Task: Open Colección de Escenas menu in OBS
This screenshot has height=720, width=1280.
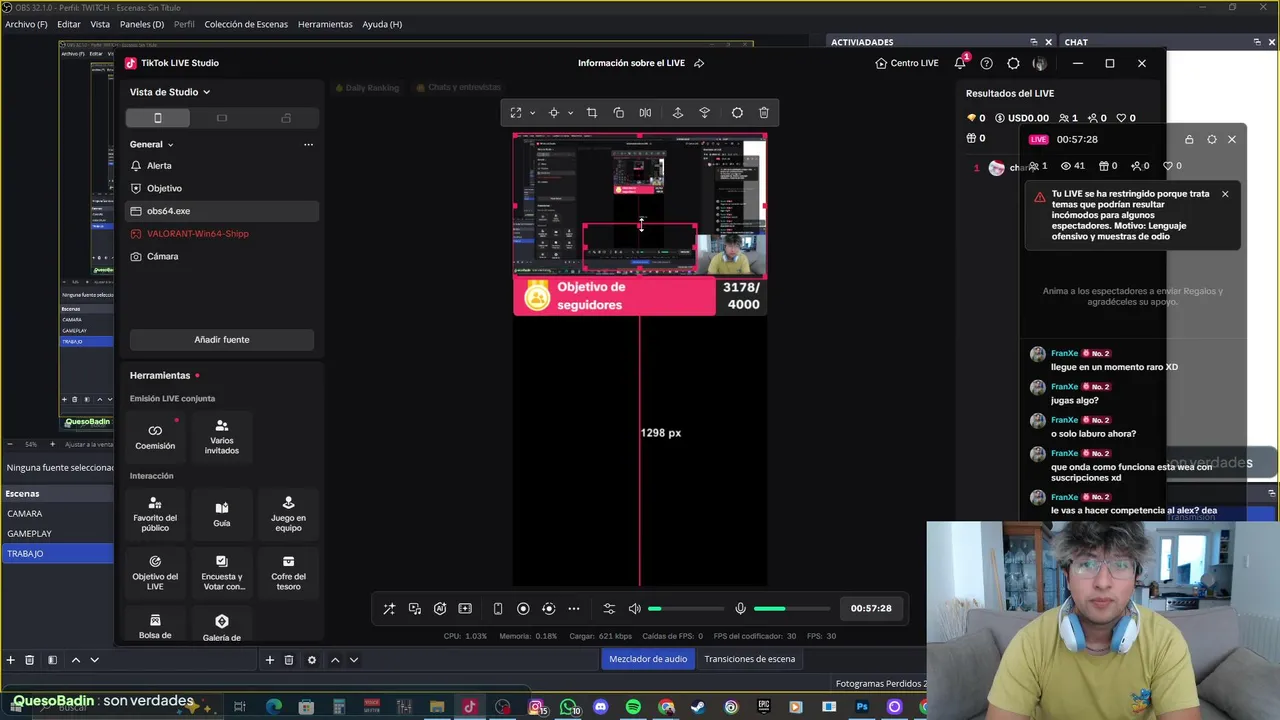Action: (x=246, y=24)
